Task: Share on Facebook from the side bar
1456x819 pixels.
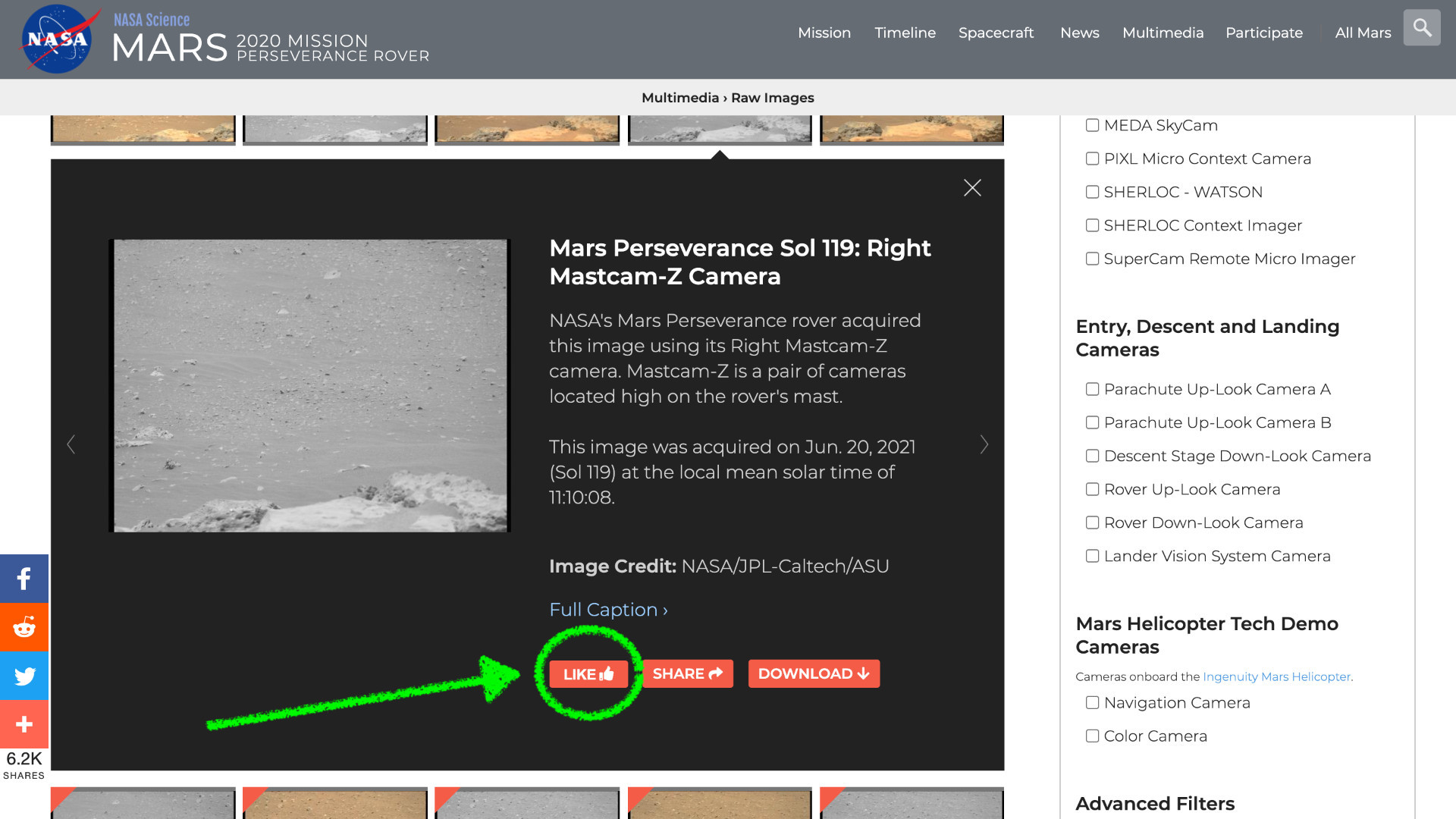Action: tap(24, 579)
